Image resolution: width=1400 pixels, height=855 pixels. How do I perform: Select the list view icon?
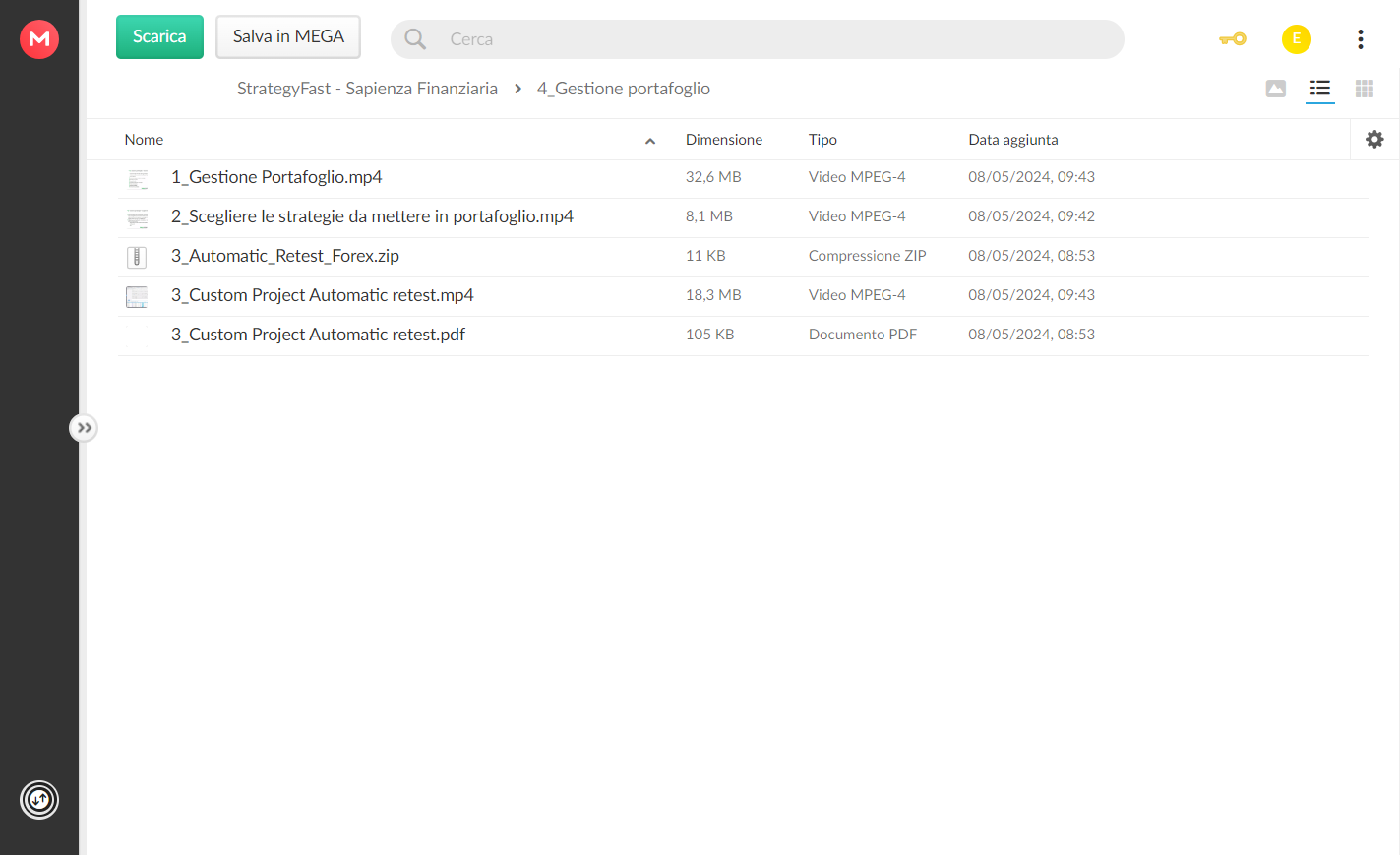pos(1320,89)
